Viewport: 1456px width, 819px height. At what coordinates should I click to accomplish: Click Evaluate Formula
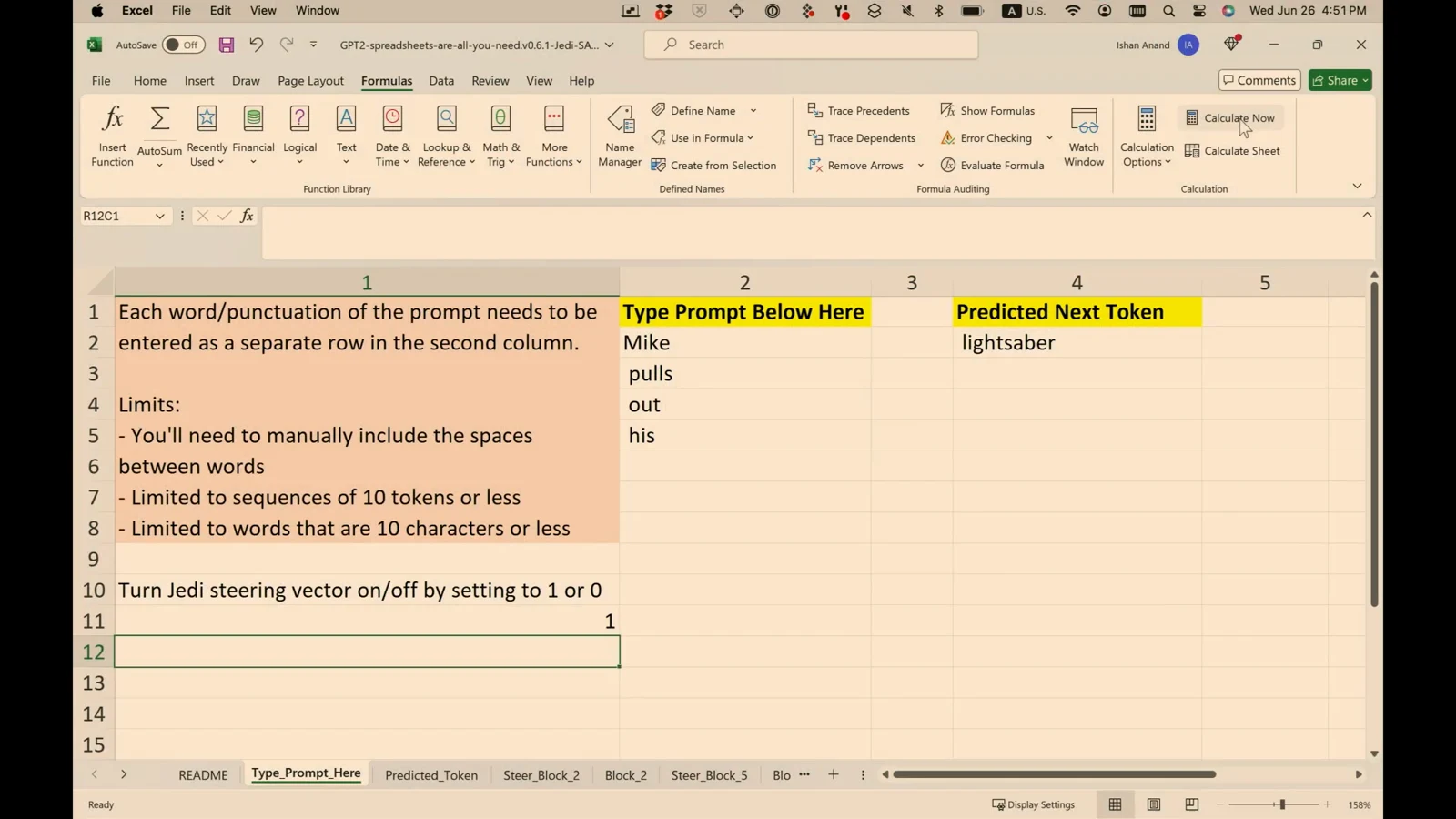(x=993, y=165)
